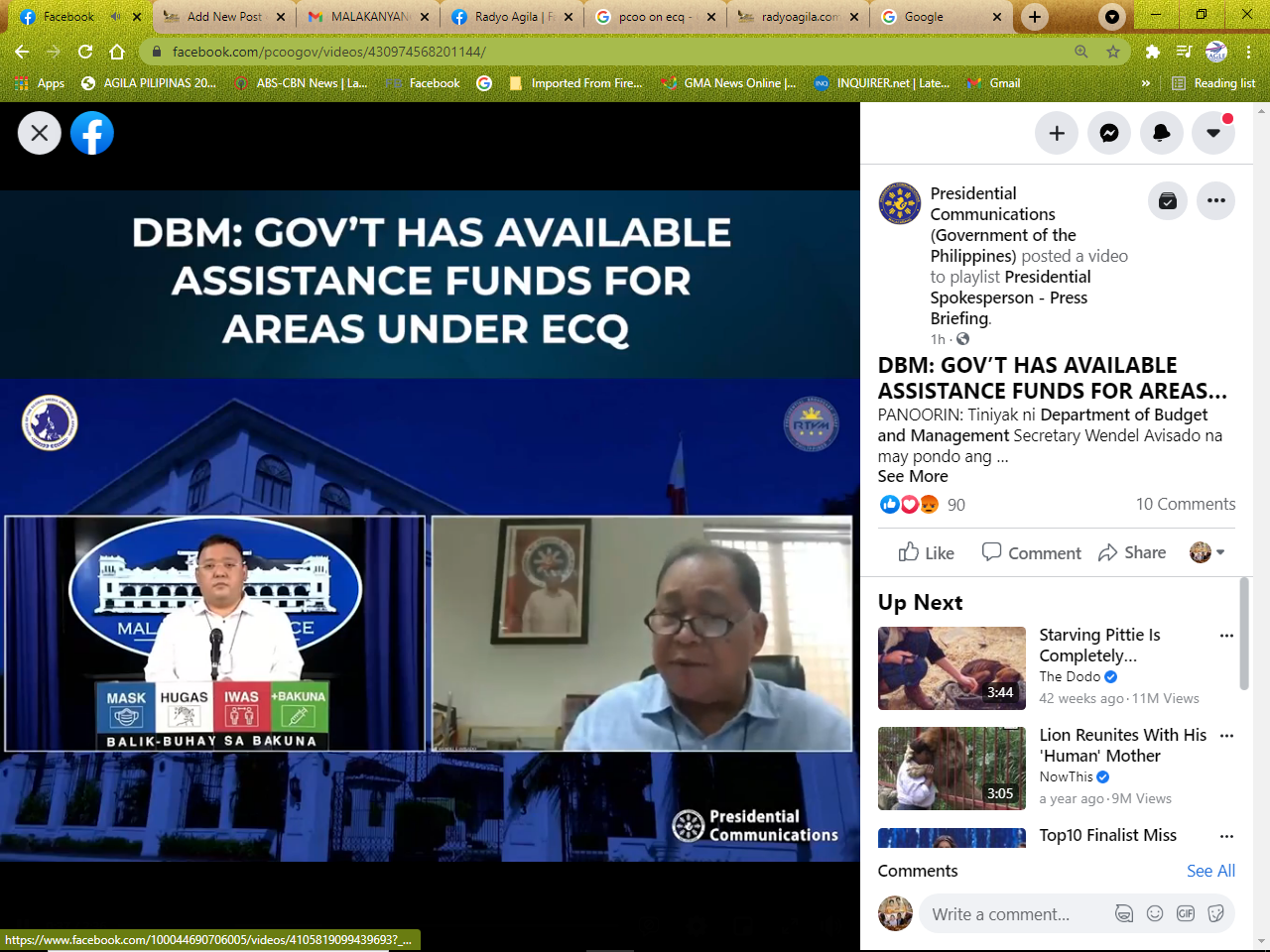Expand description with See More
This screenshot has height=952, width=1270.
pyautogui.click(x=913, y=476)
